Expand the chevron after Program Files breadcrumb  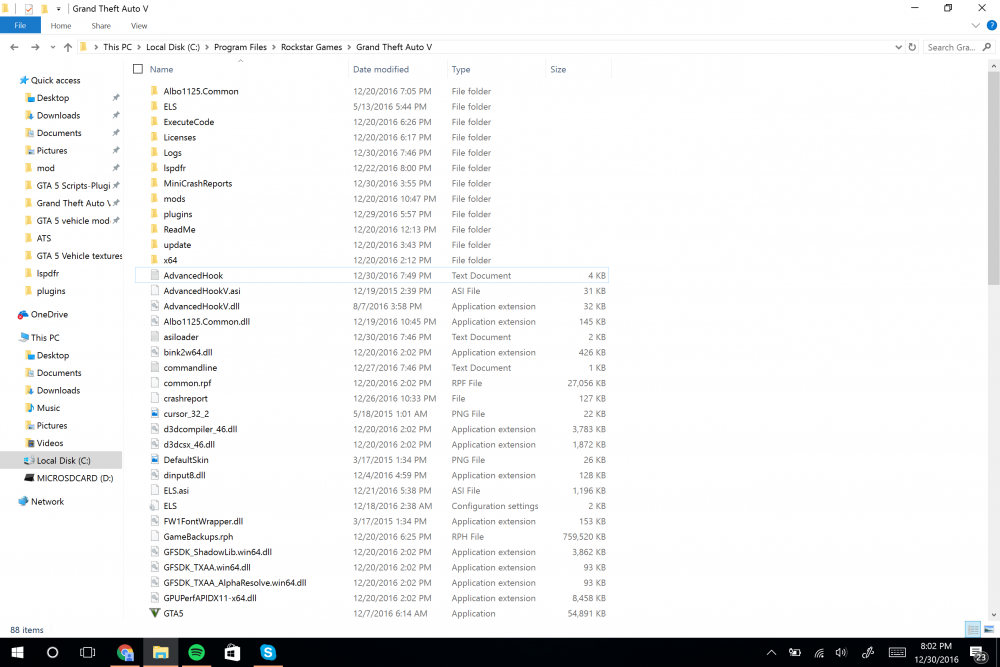[274, 47]
